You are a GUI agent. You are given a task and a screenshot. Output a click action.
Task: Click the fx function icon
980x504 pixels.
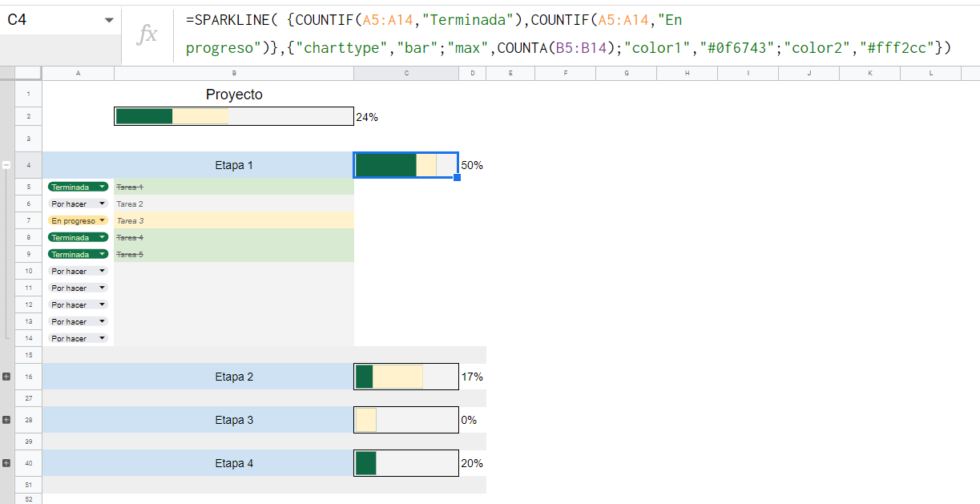[147, 35]
